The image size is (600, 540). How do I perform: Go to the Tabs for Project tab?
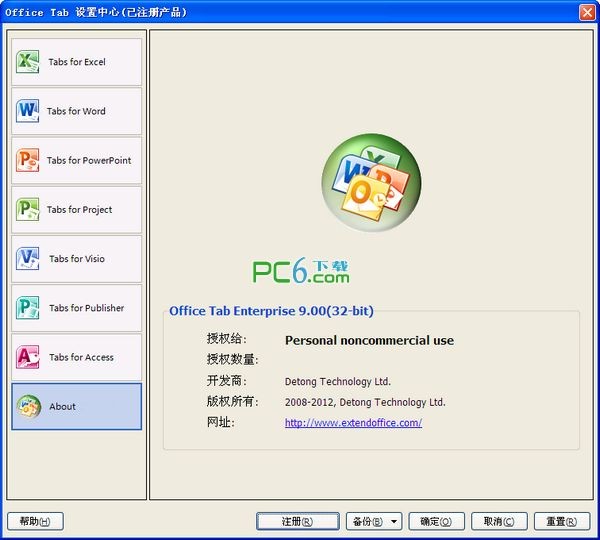77,209
